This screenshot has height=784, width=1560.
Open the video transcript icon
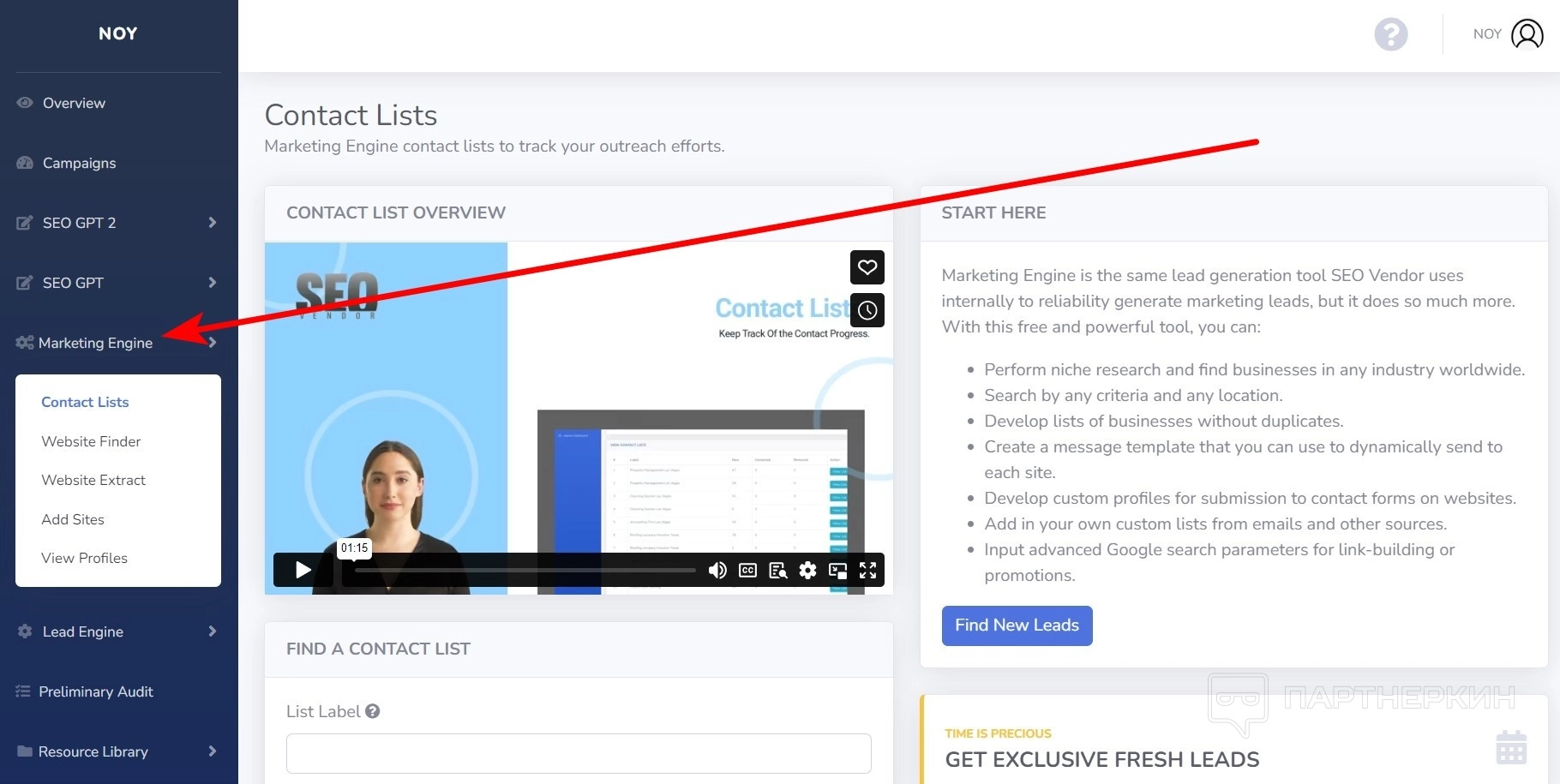777,571
